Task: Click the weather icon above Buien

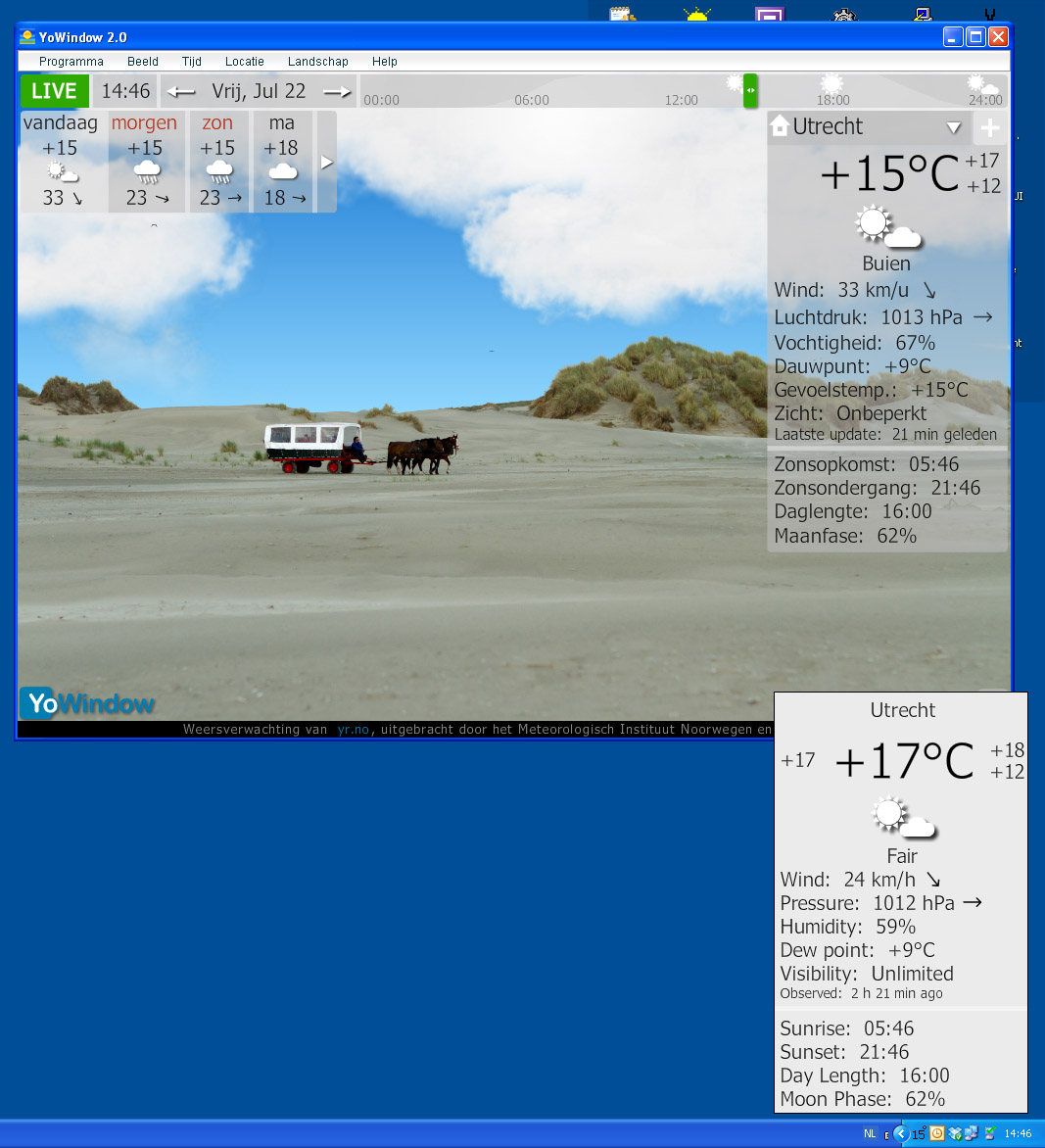Action: [887, 227]
